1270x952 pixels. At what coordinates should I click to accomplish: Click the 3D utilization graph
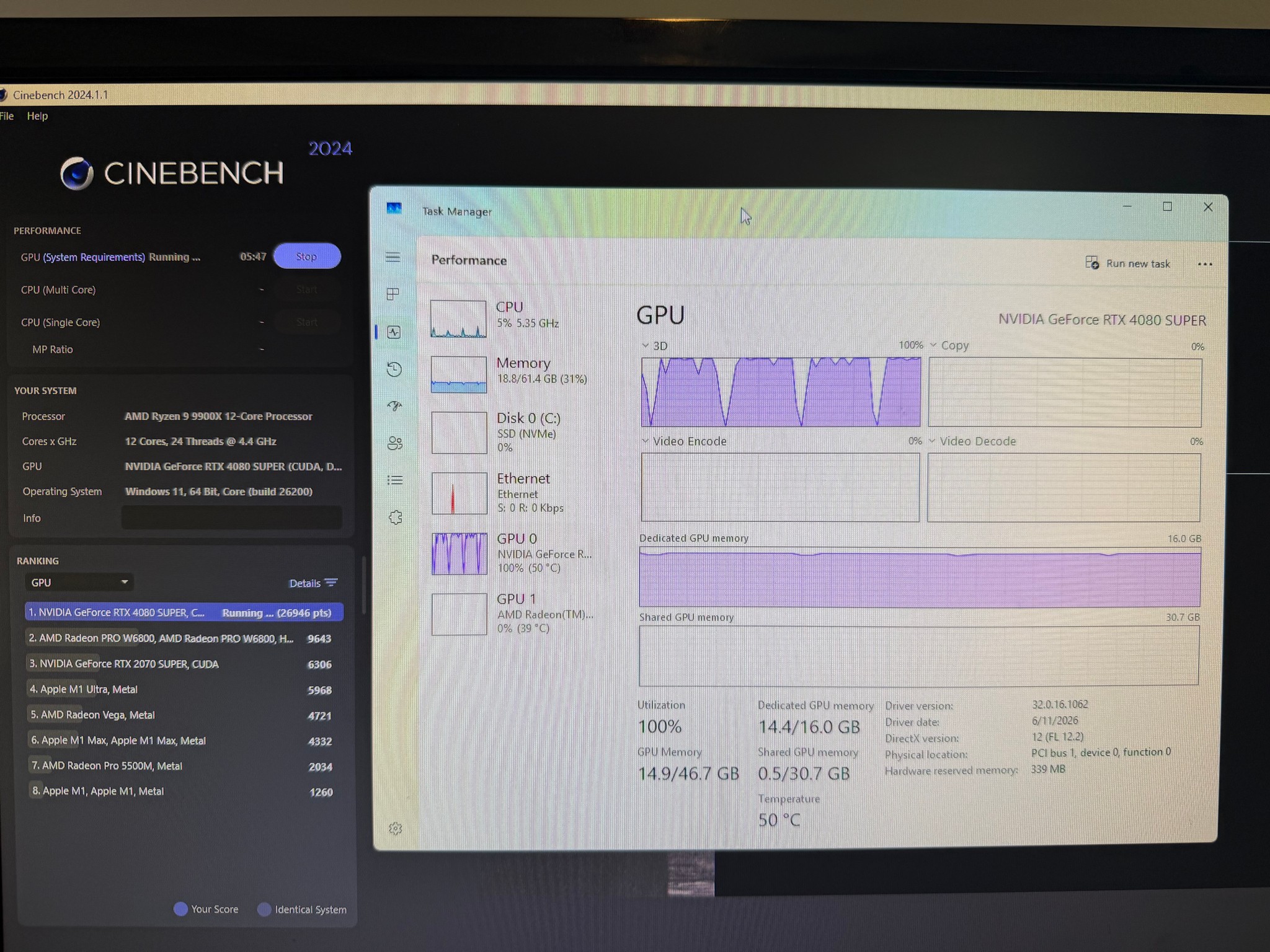(x=781, y=392)
